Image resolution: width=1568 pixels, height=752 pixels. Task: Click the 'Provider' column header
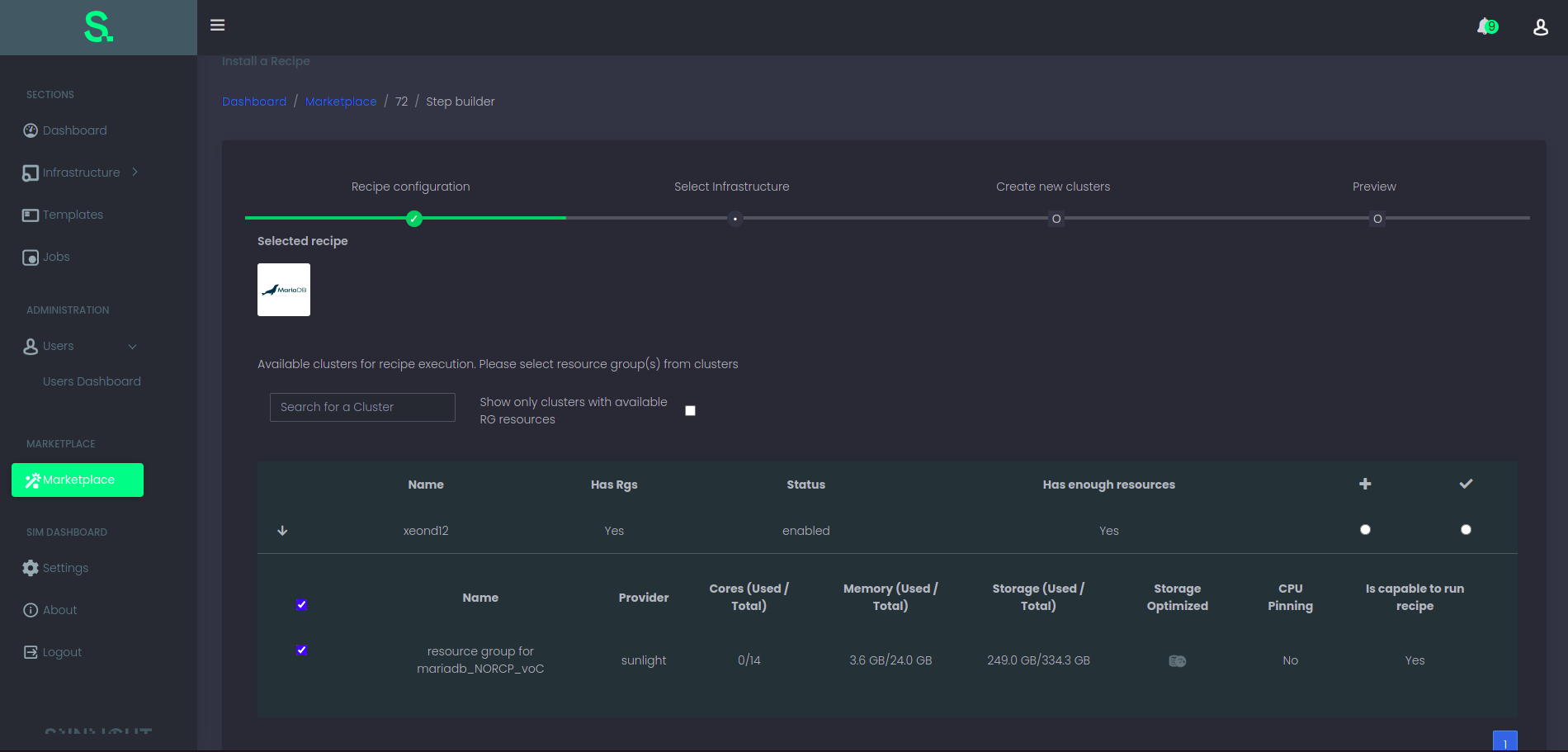coord(644,598)
